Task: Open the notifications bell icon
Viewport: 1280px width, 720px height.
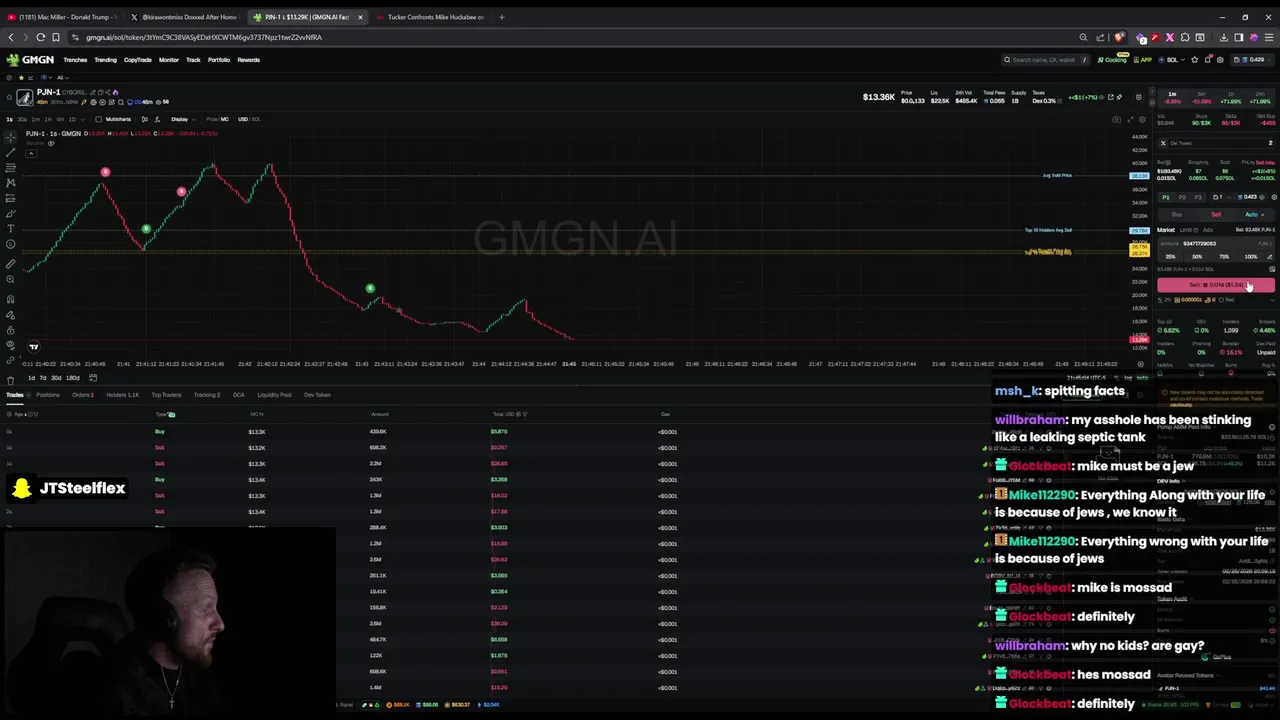Action: pos(1208,60)
